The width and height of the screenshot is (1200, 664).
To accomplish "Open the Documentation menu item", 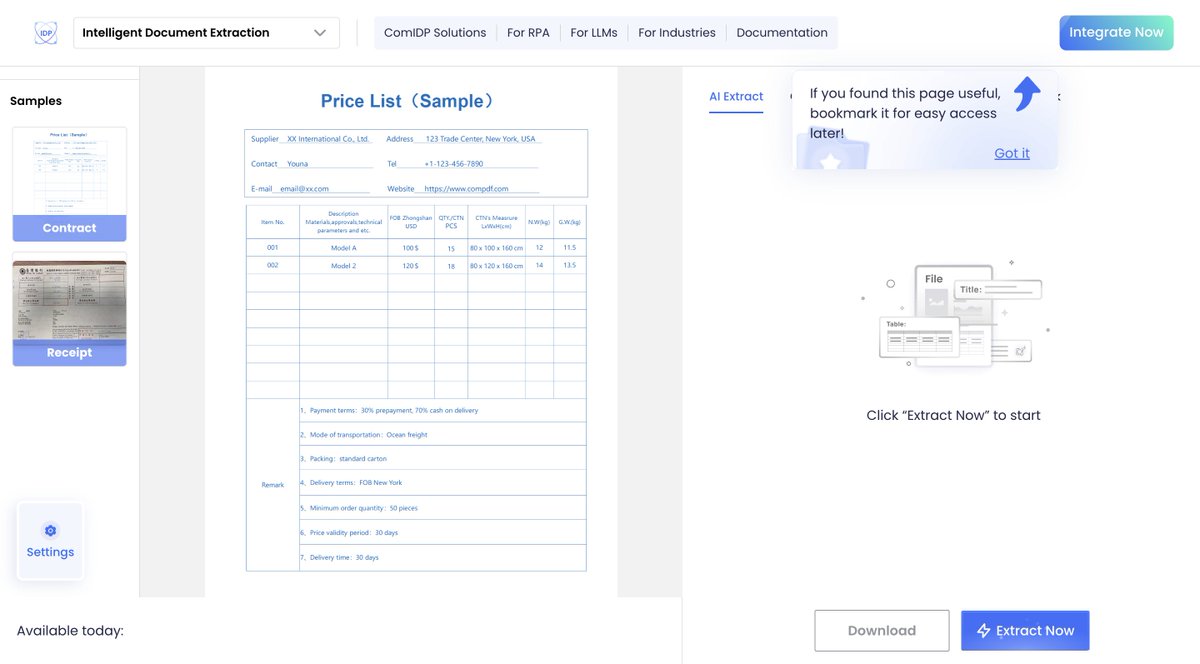I will point(782,33).
